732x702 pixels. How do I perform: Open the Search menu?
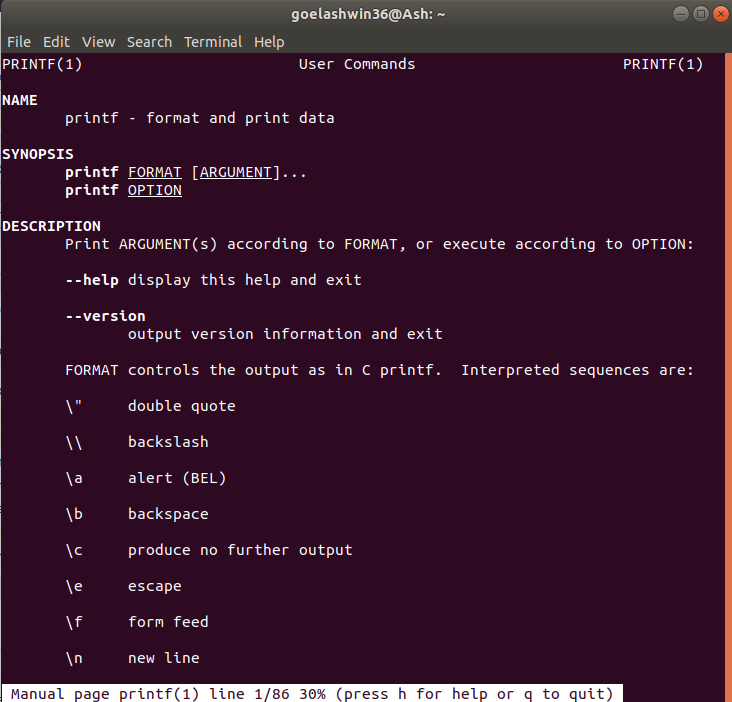pos(149,42)
